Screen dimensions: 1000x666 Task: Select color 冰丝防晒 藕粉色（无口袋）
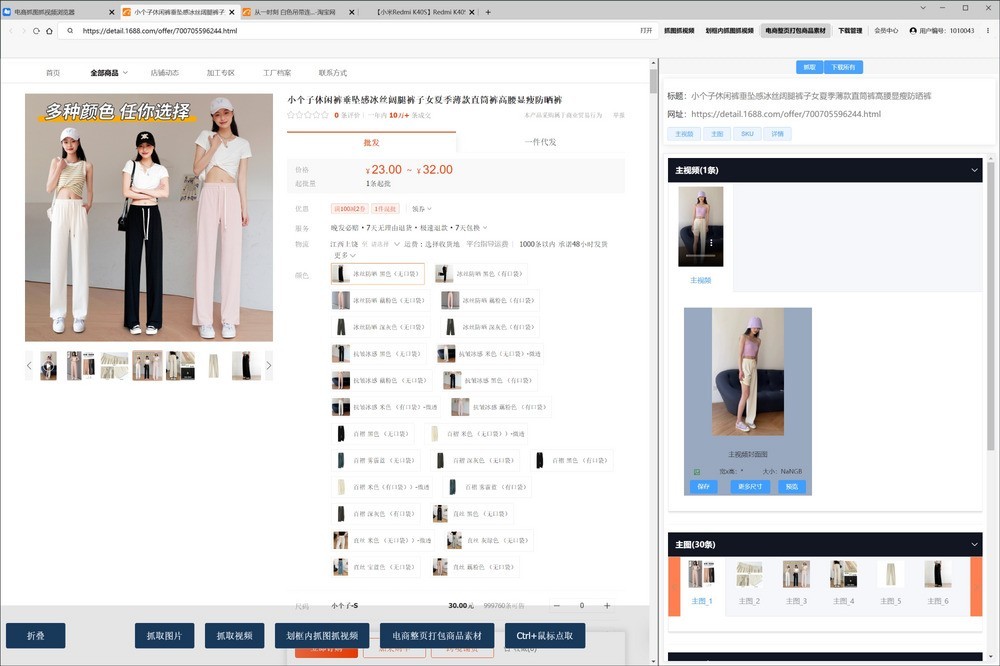[x=378, y=300]
